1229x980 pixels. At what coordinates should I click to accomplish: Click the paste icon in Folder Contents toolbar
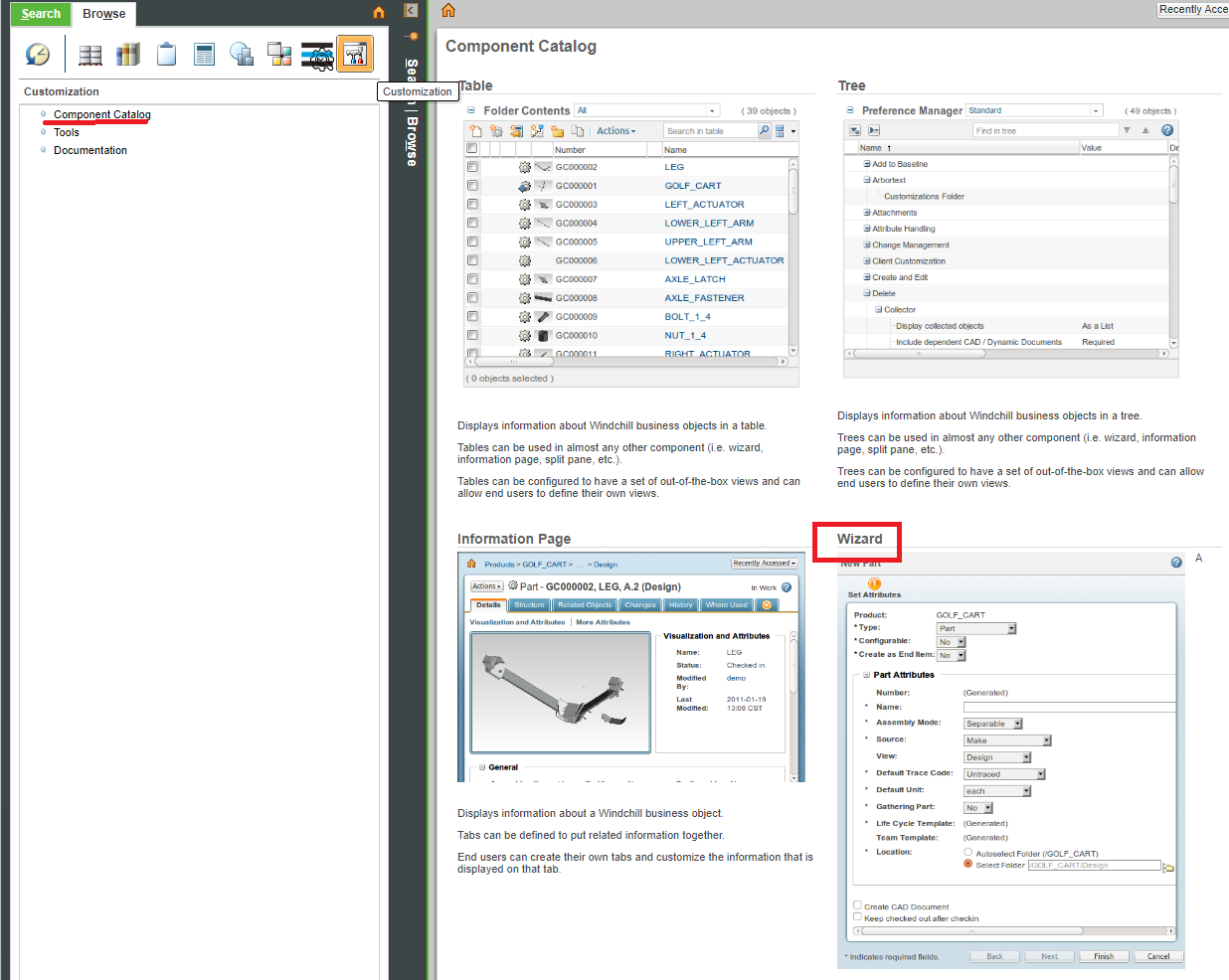[x=578, y=130]
